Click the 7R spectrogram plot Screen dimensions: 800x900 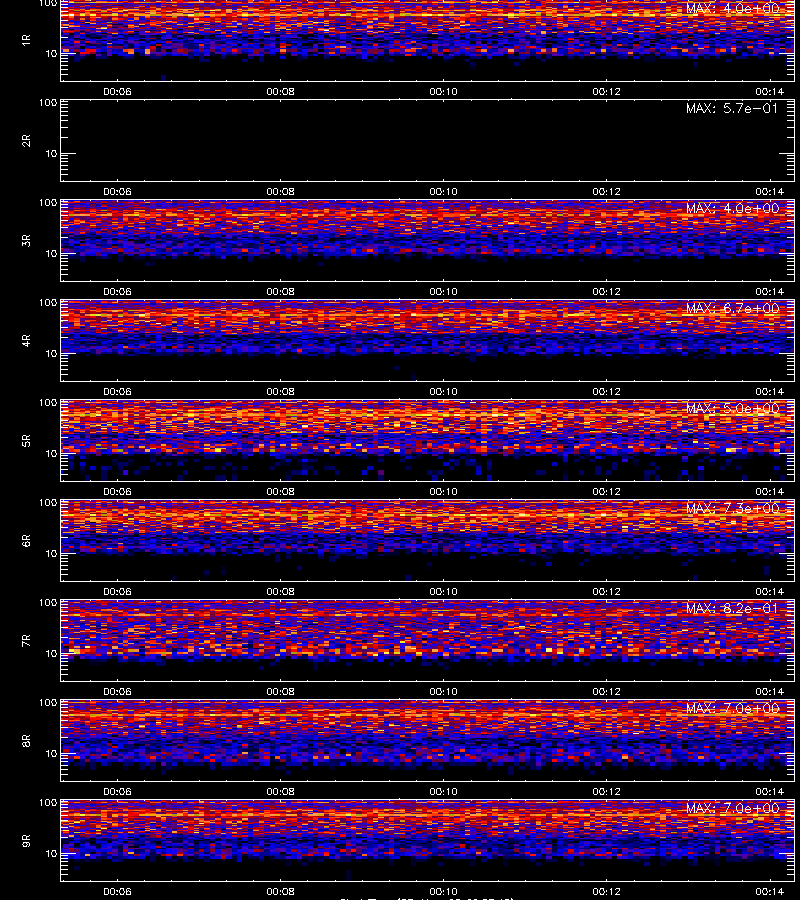(428, 641)
